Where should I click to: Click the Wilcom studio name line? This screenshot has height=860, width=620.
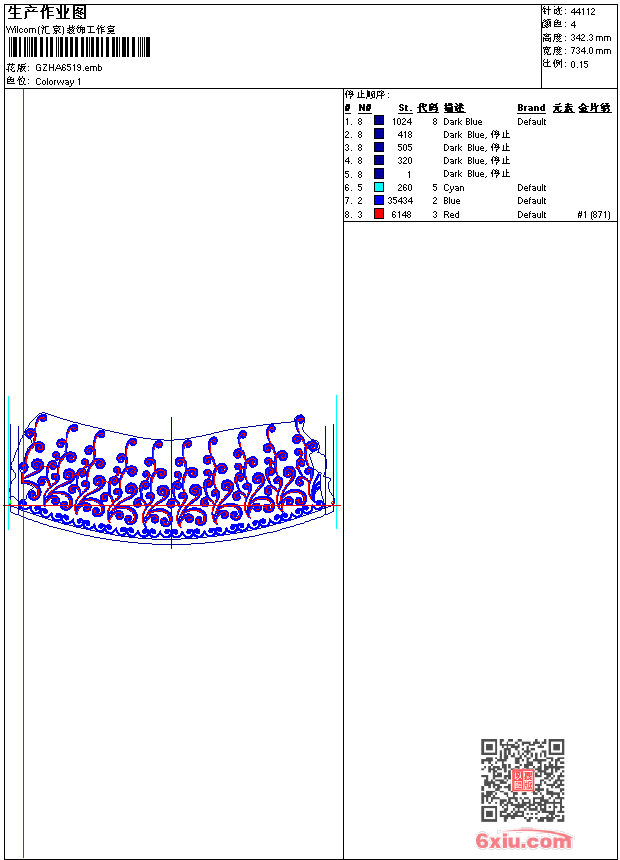[x=61, y=30]
